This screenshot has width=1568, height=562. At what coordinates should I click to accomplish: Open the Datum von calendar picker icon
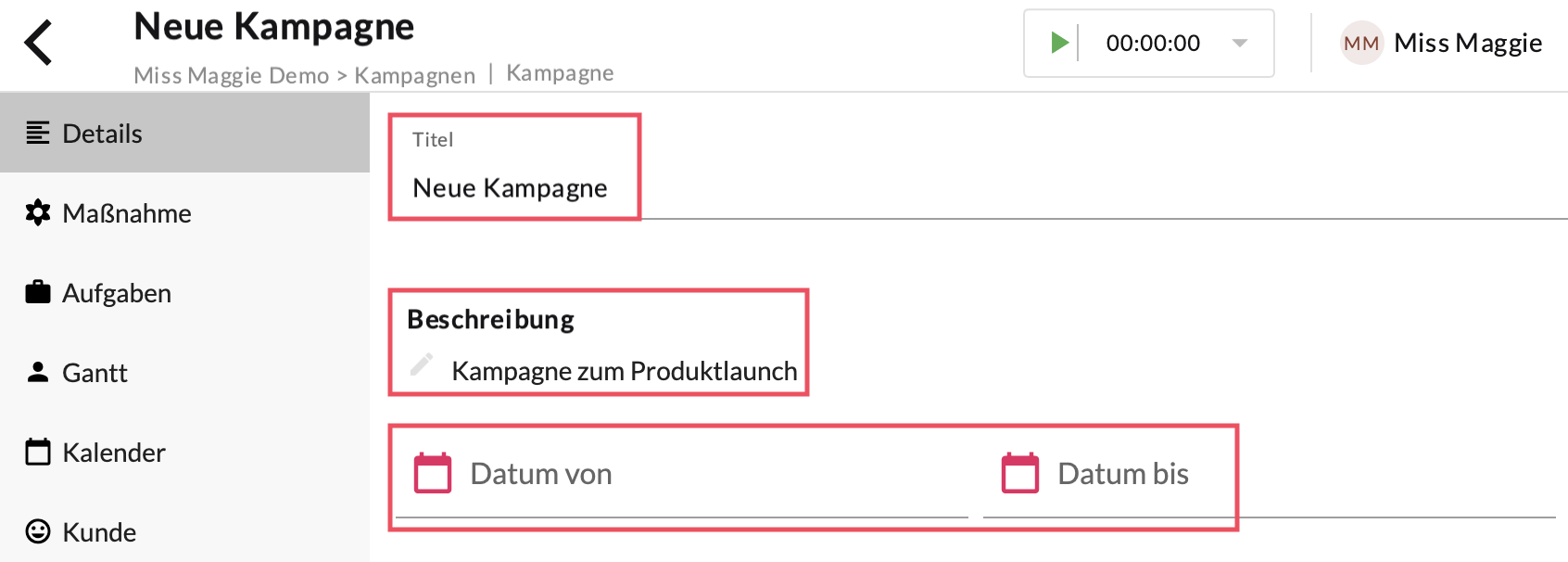tap(433, 473)
